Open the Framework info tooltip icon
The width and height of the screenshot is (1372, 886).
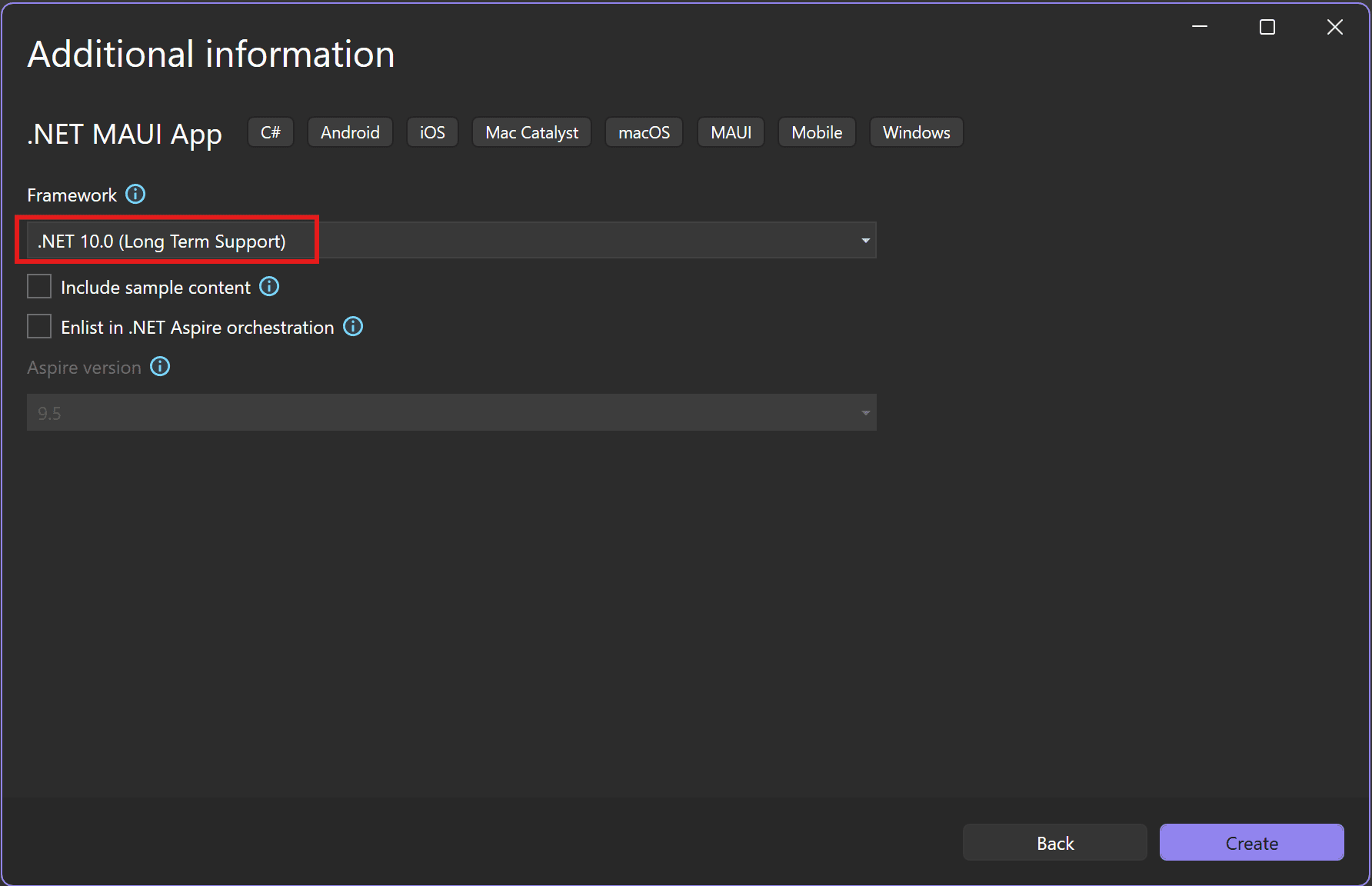pos(135,194)
